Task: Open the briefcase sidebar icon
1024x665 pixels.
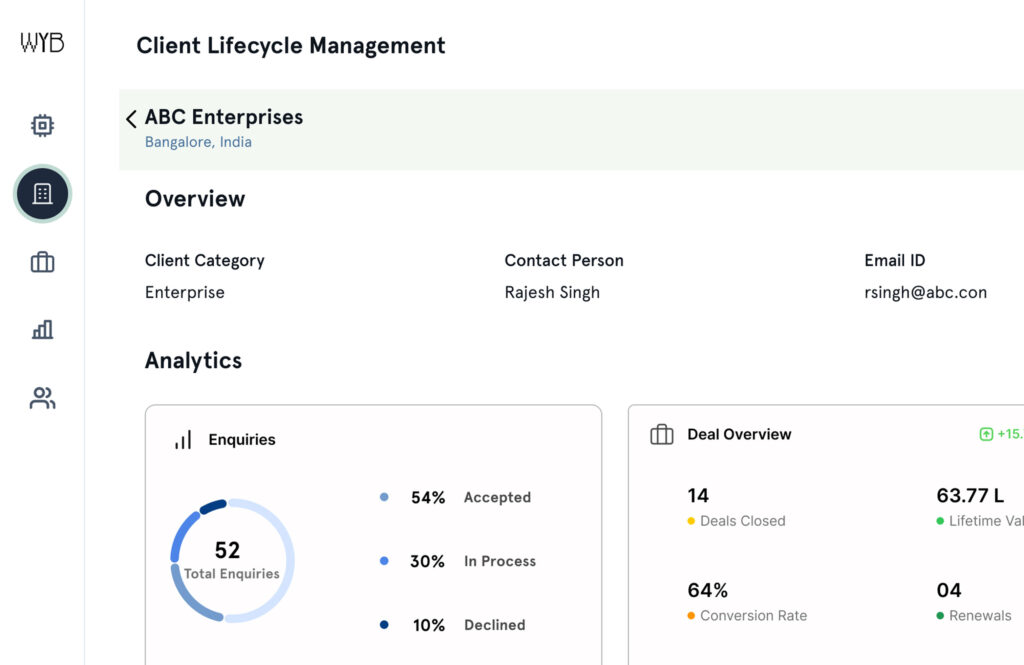Action: coord(42,263)
